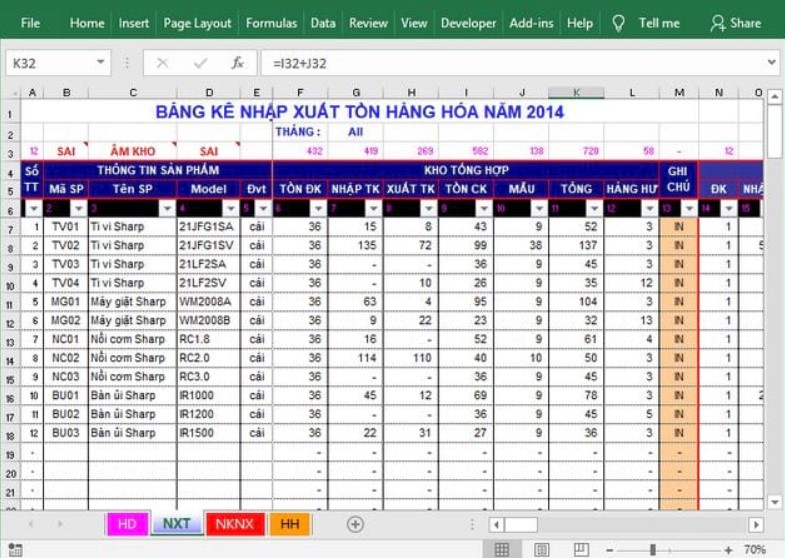Select model cell IR1500

tap(208, 433)
